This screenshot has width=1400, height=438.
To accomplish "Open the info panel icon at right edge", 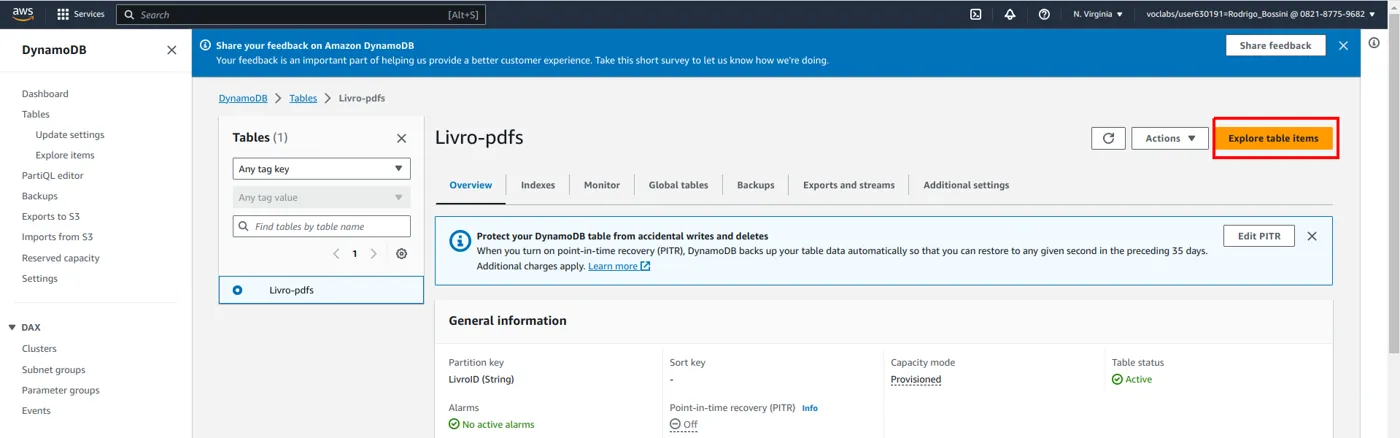I will pos(1374,43).
